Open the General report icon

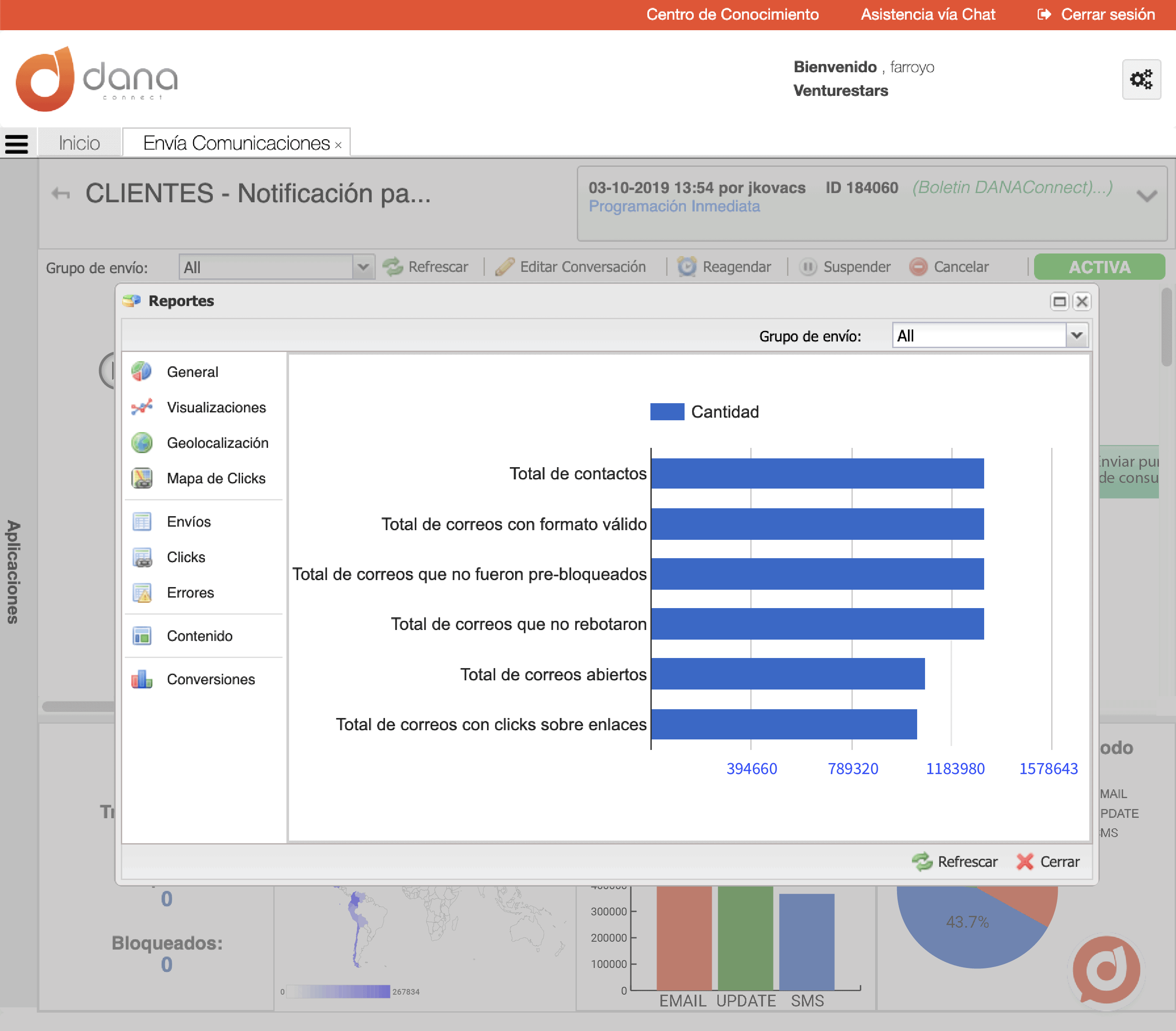[141, 371]
